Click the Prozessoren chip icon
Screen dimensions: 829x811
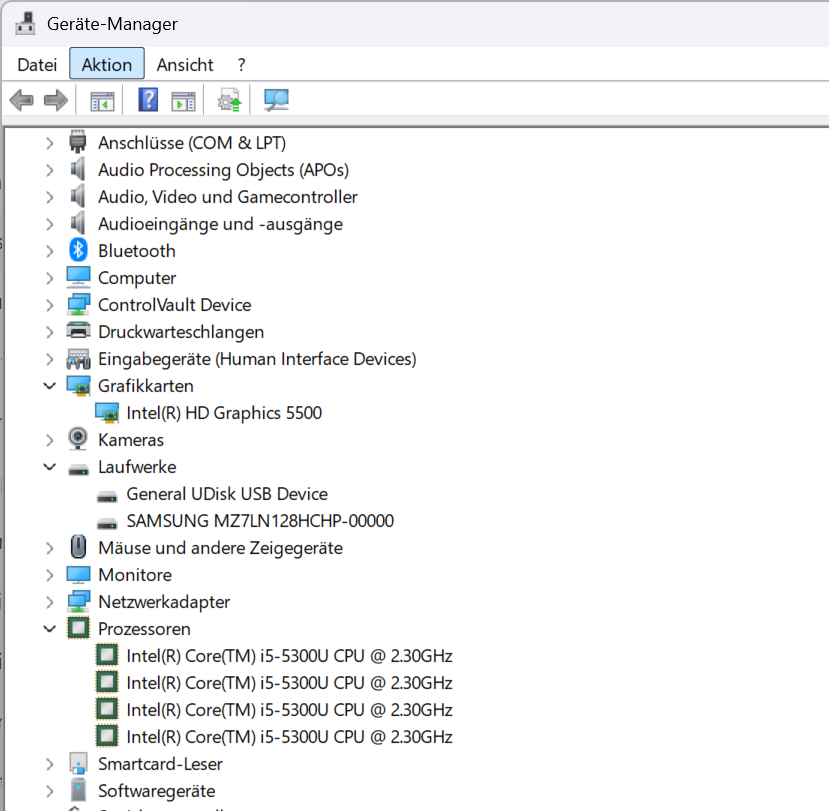78,628
